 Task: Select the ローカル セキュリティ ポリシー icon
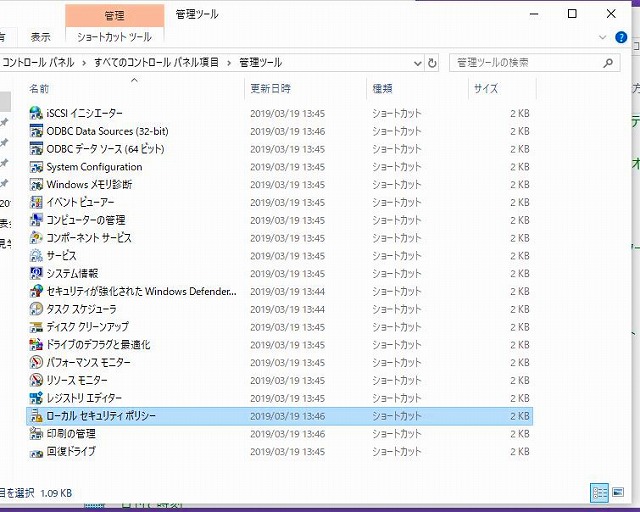(x=36, y=416)
